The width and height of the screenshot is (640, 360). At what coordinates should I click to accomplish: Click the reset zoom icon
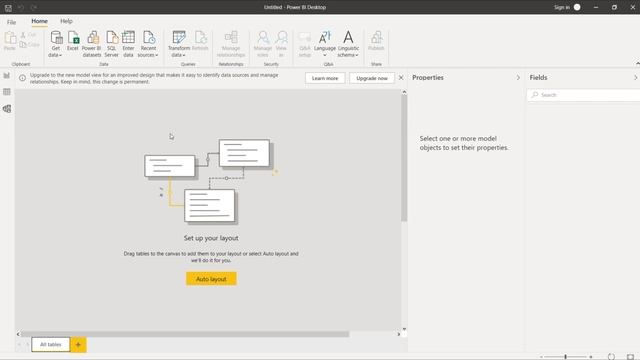click(611, 357)
